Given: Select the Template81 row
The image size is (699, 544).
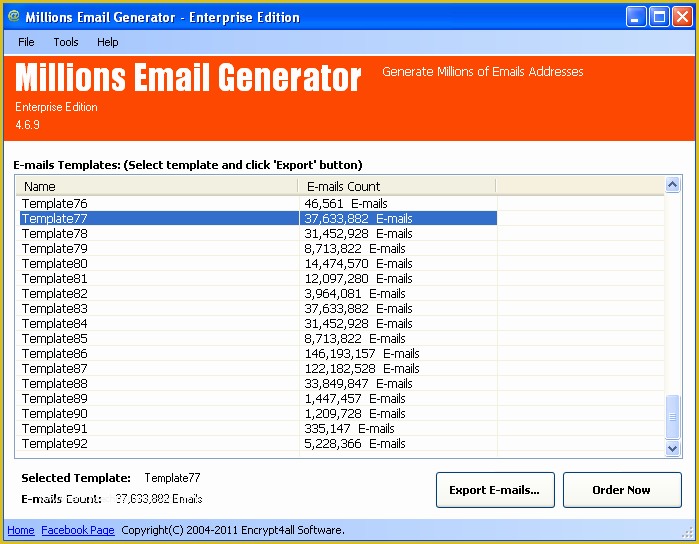Looking at the screenshot, I should pos(259,279).
